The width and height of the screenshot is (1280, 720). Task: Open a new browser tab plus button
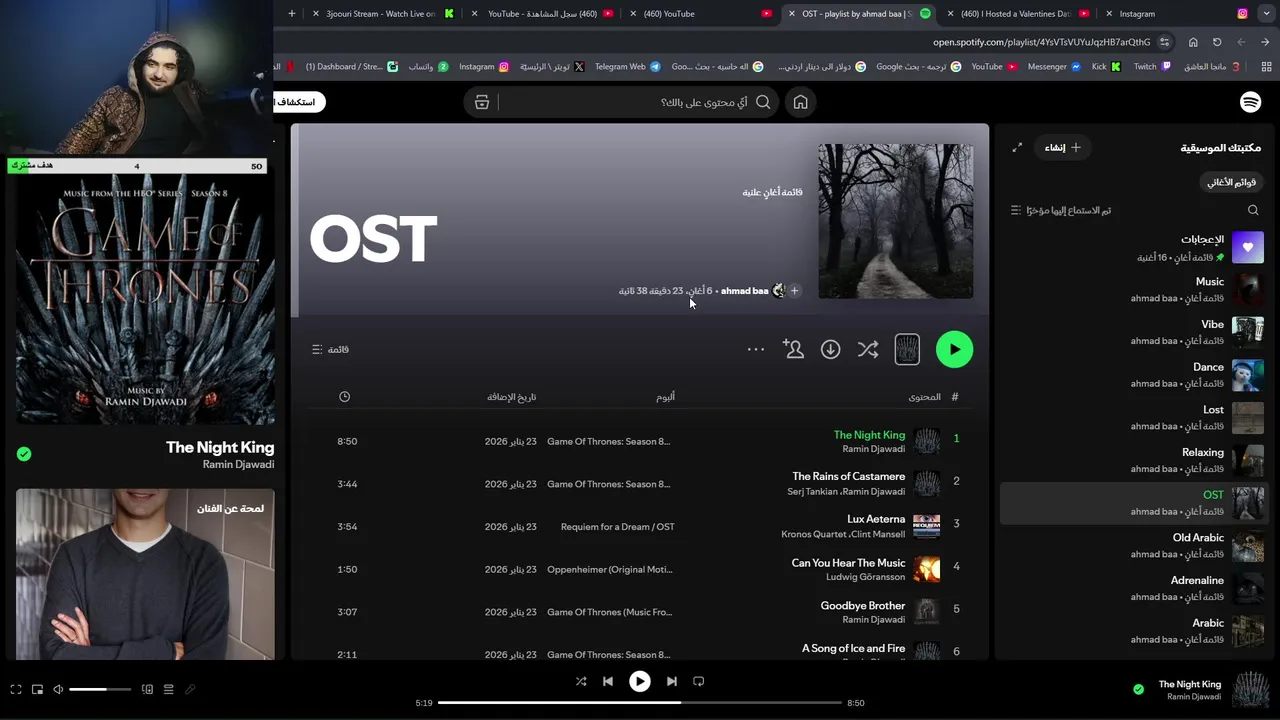click(x=292, y=14)
